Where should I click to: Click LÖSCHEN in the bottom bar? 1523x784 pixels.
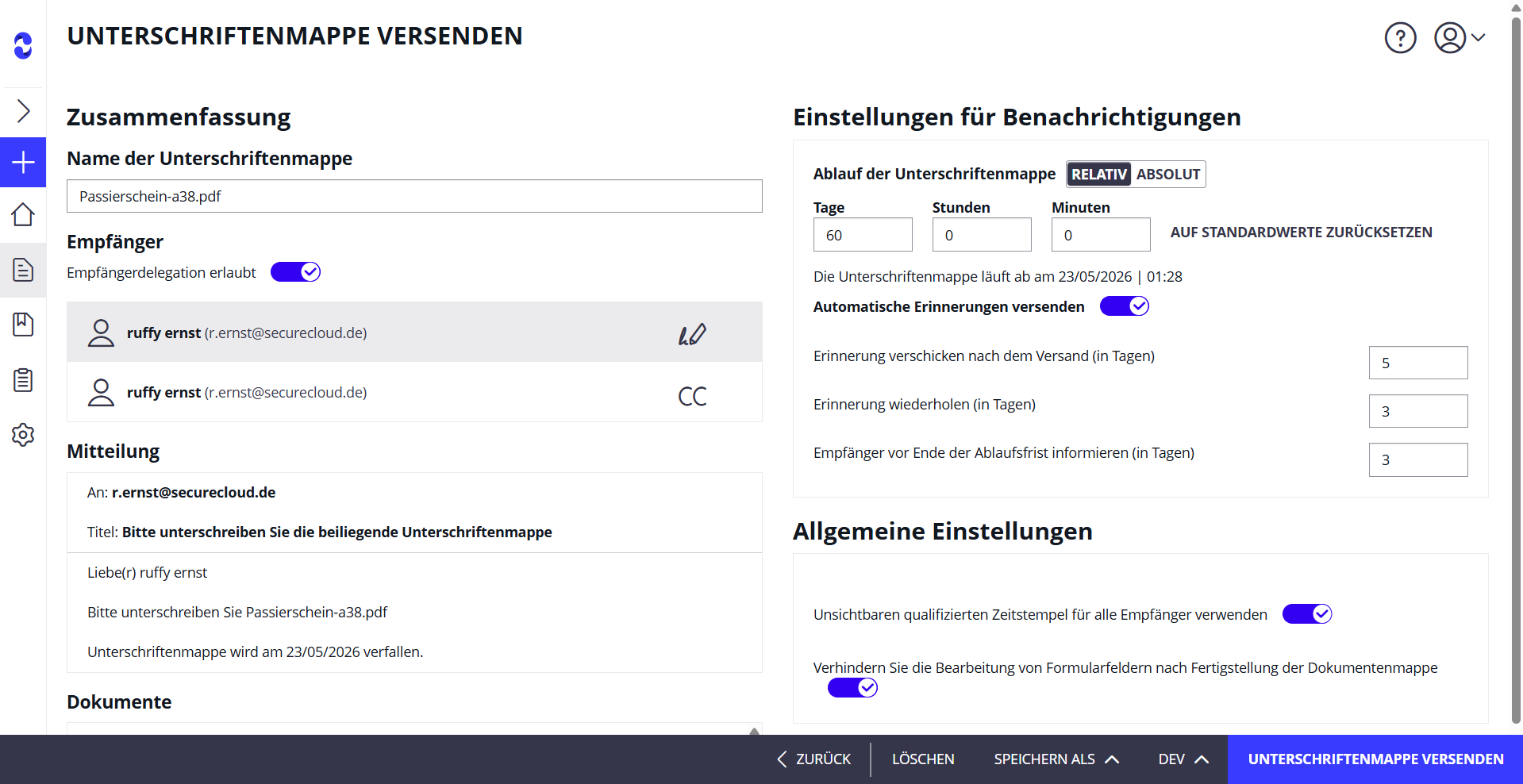click(922, 759)
